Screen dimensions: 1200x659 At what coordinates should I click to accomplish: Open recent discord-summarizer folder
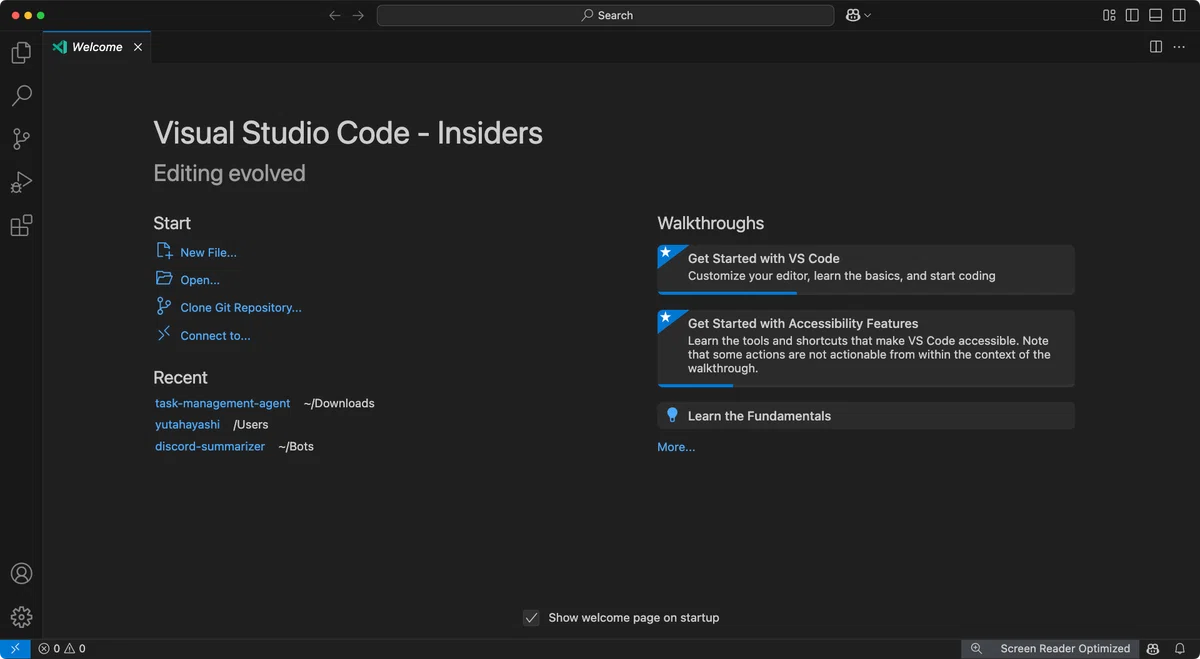(210, 446)
